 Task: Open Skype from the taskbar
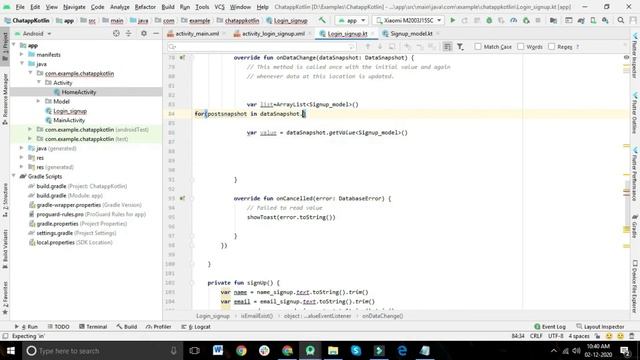tap(356, 350)
